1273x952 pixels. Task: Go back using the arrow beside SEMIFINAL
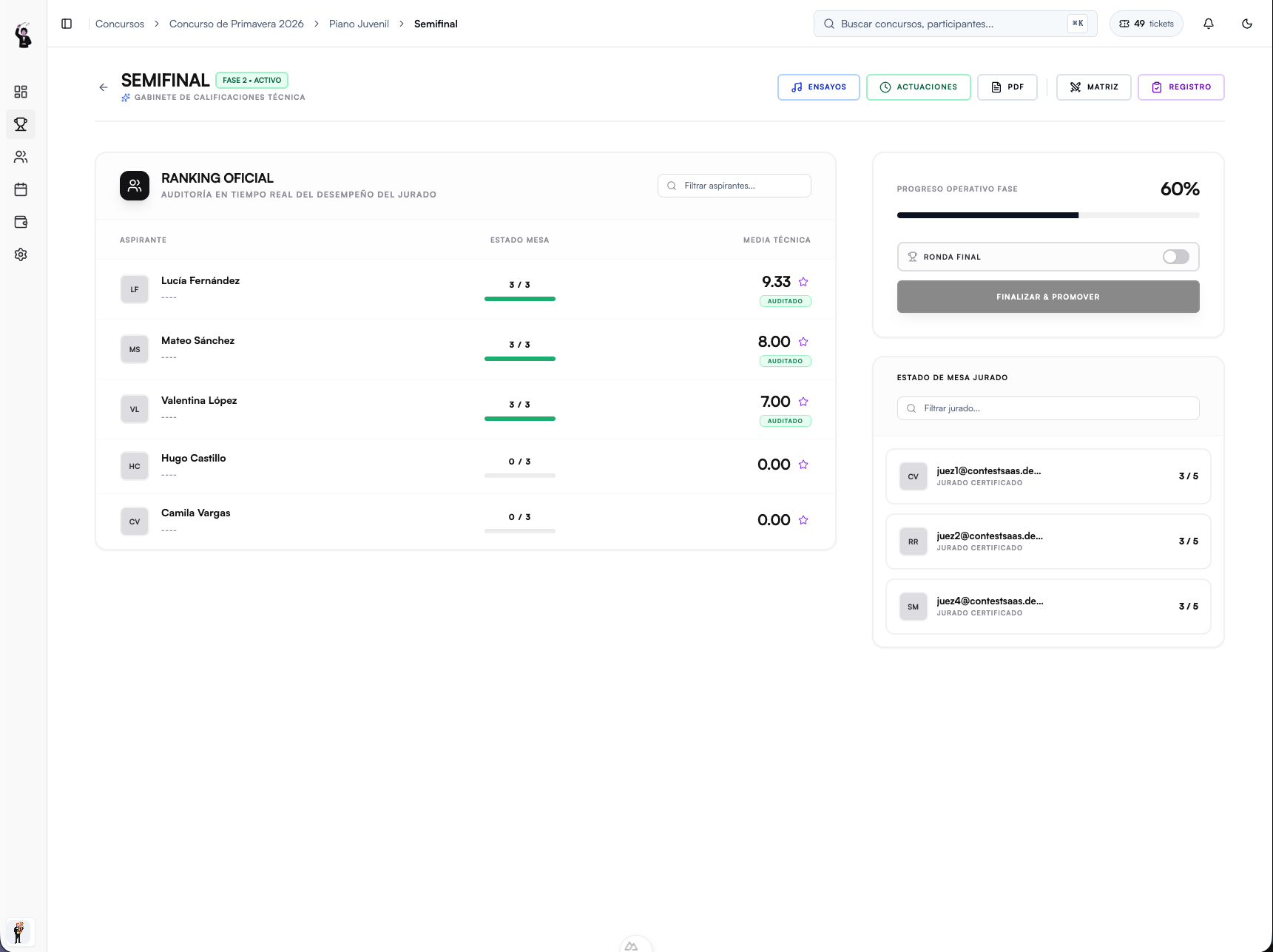tap(104, 87)
